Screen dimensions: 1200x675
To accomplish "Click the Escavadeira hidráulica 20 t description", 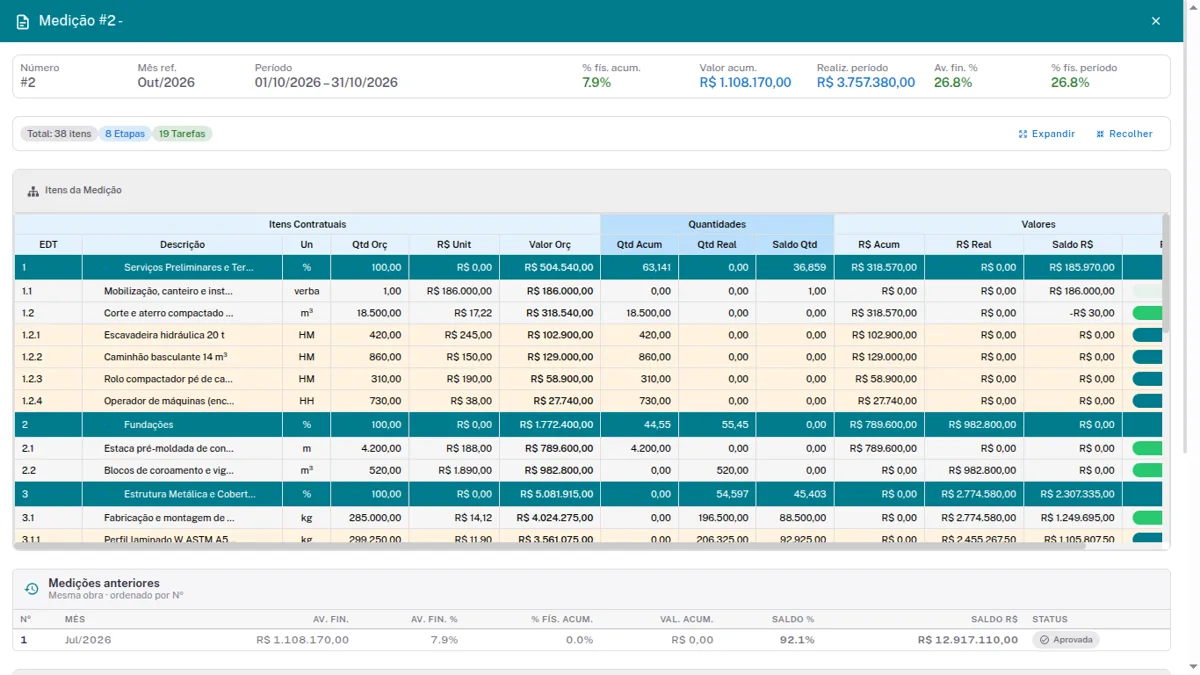I will (x=164, y=335).
